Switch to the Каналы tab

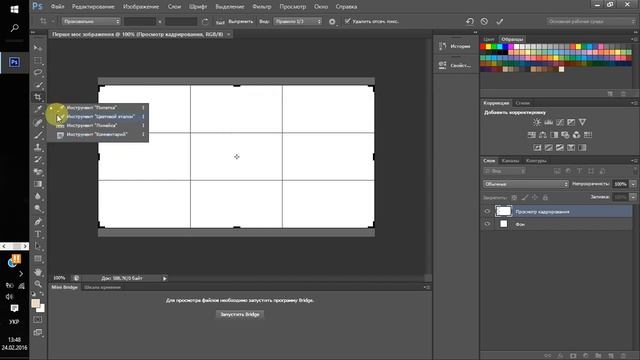coord(511,161)
